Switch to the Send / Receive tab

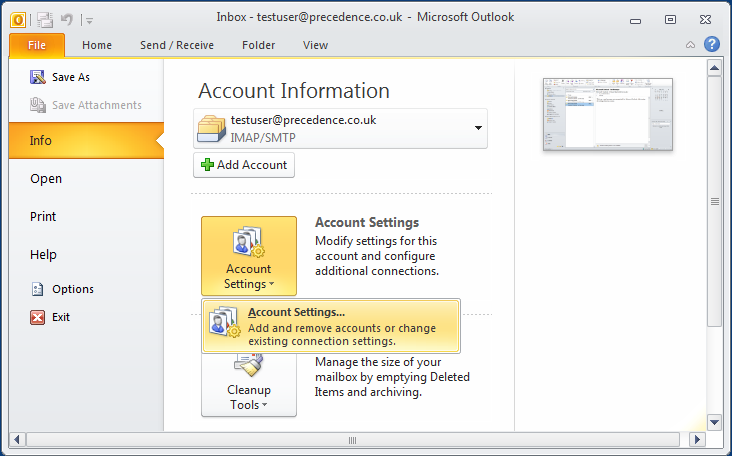(176, 45)
